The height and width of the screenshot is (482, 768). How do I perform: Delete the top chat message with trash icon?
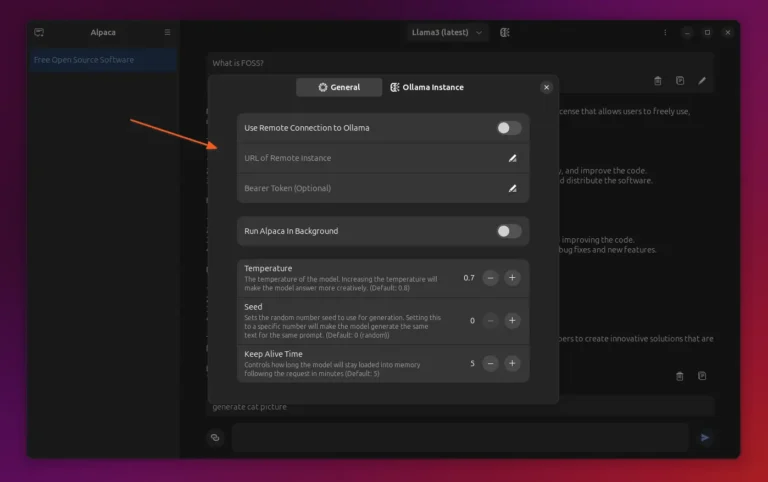[658, 80]
